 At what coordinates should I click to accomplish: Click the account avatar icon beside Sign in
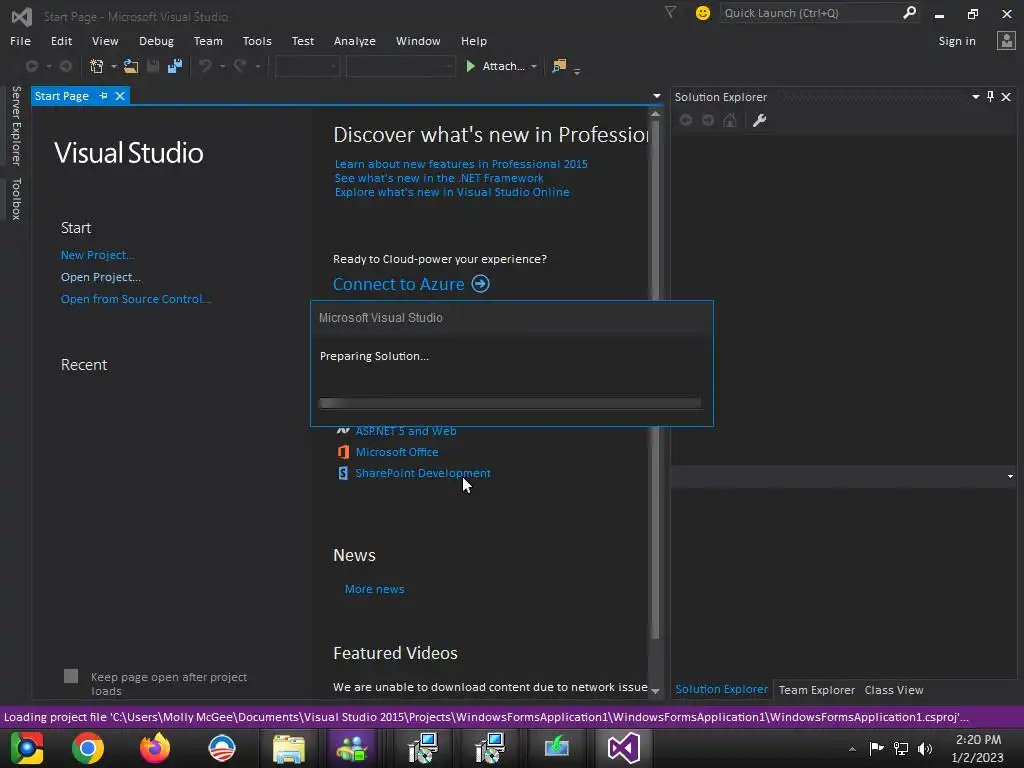pyautogui.click(x=1006, y=40)
